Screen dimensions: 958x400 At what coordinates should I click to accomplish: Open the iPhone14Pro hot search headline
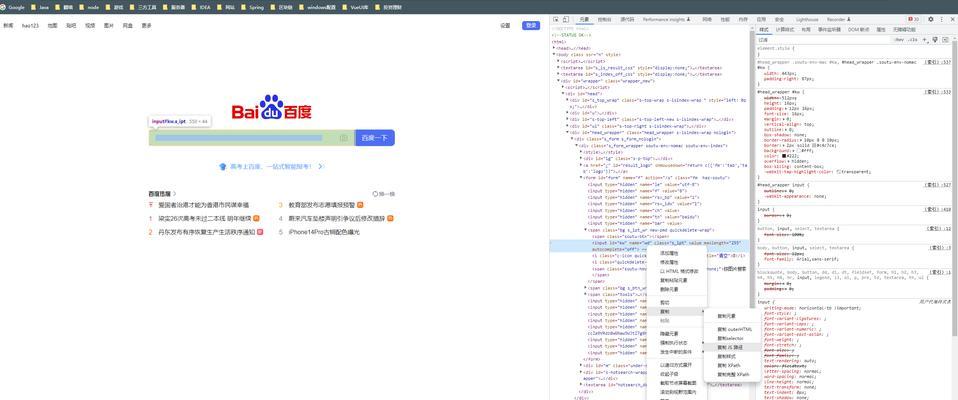[x=324, y=232]
